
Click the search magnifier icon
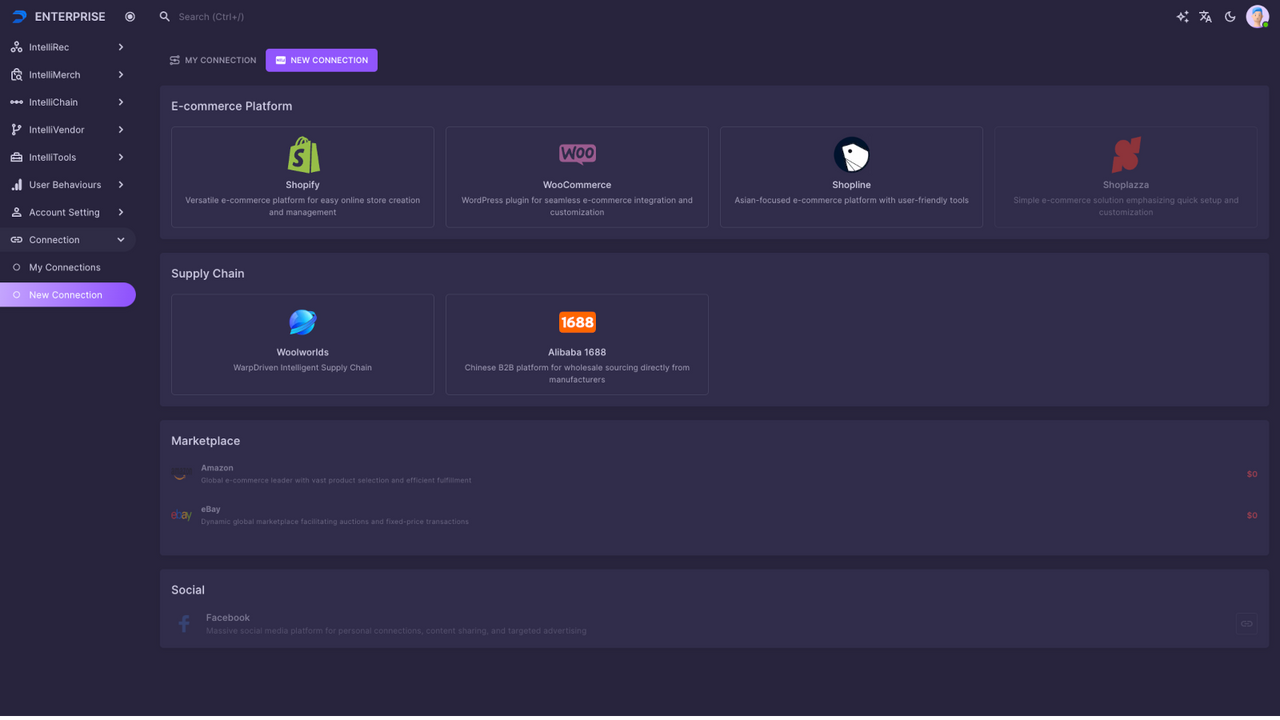[x=165, y=17]
